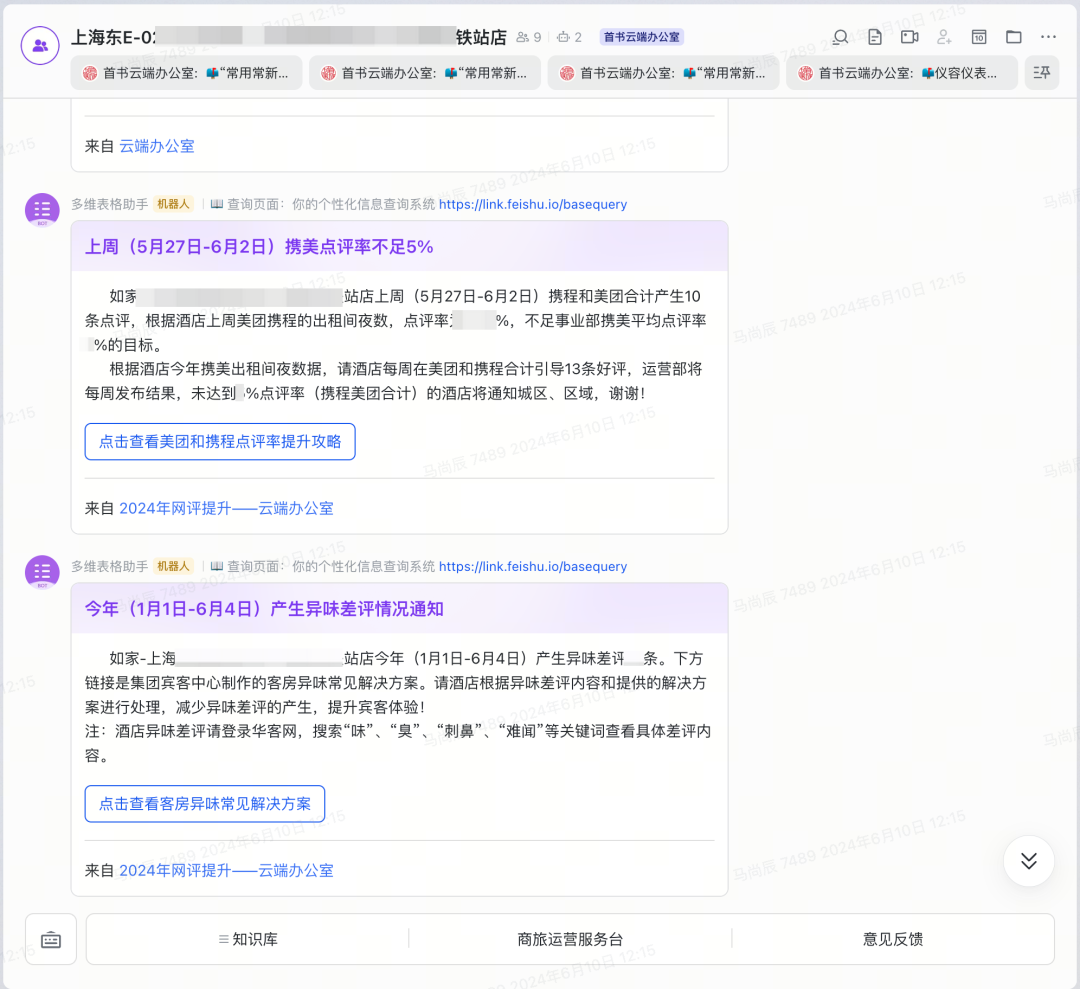The height and width of the screenshot is (989, 1080).
Task: Open the more options ellipsis menu
Action: click(1048, 37)
